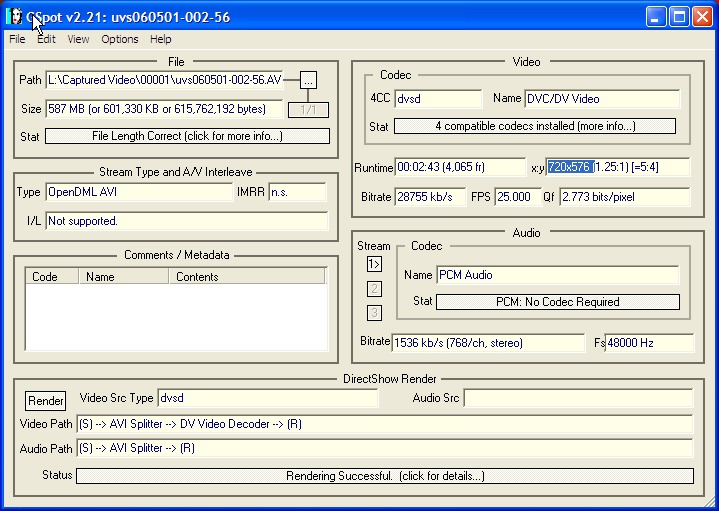719x511 pixels.
Task: Click the empty Comments / Metadata list area
Action: 177,317
